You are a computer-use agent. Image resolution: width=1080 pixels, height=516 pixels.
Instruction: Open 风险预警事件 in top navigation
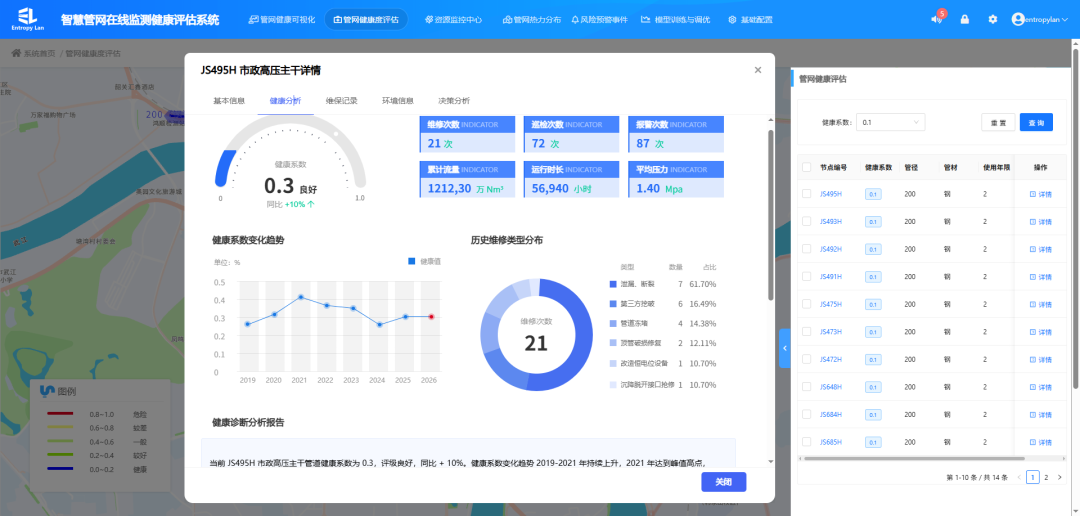[x=599, y=19]
